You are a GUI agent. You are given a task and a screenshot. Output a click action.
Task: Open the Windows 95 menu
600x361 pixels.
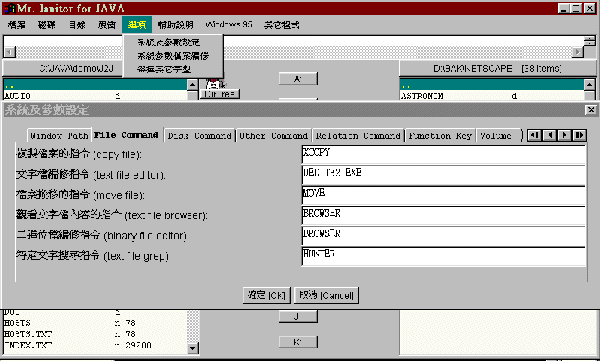click(229, 25)
